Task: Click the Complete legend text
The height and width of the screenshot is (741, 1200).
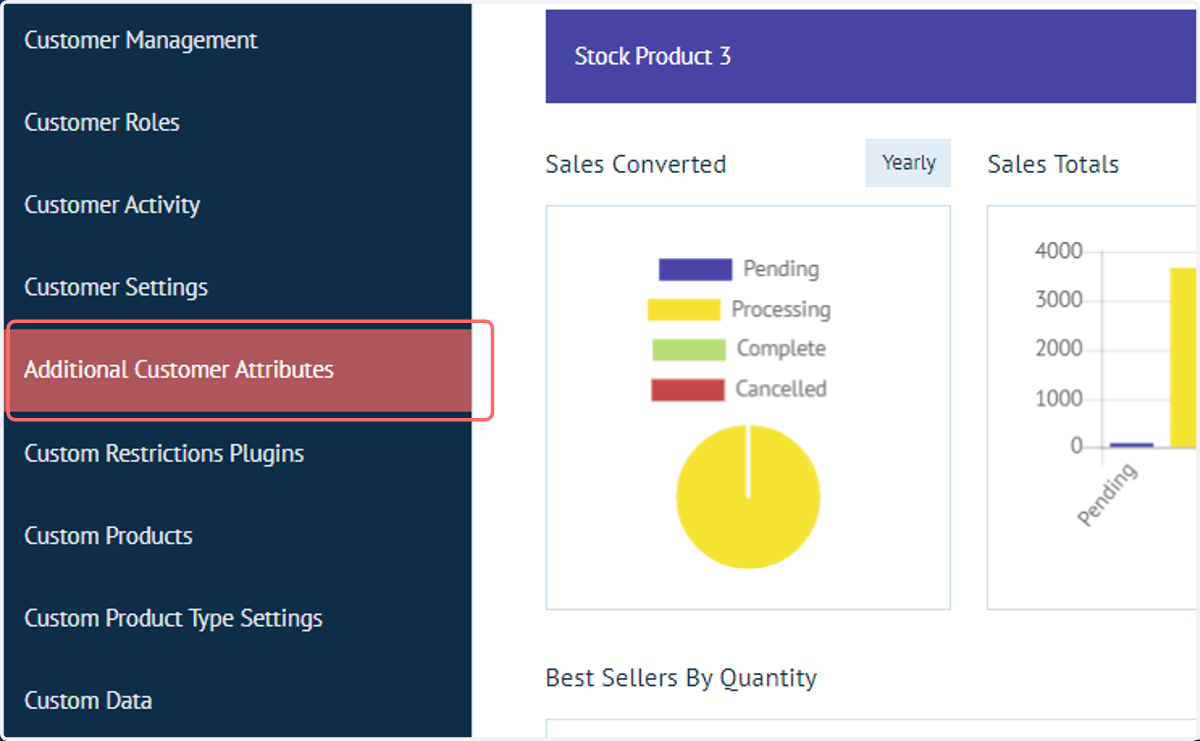Action: [781, 349]
